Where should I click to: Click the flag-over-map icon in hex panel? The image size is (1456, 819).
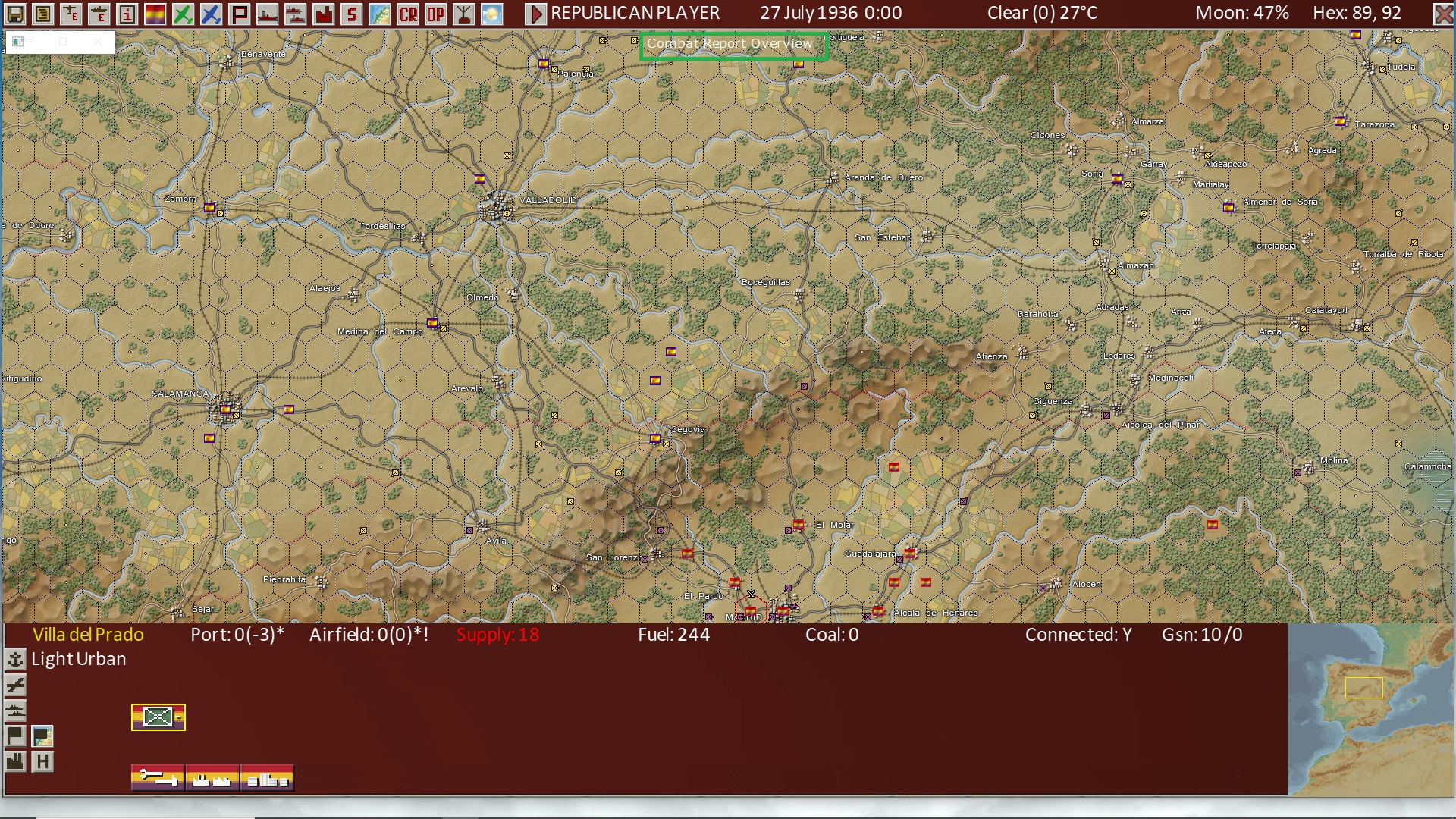[x=42, y=736]
